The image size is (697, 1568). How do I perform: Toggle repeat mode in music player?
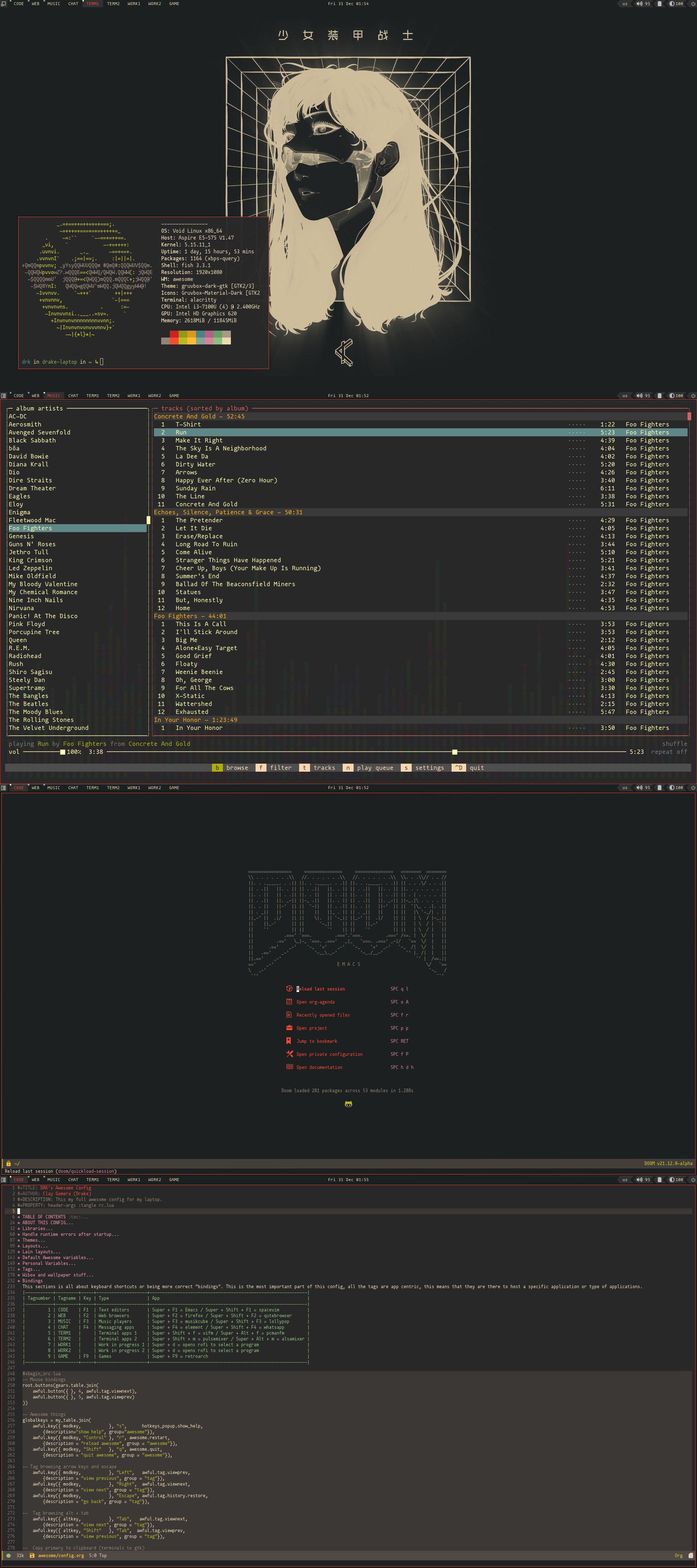[x=670, y=752]
